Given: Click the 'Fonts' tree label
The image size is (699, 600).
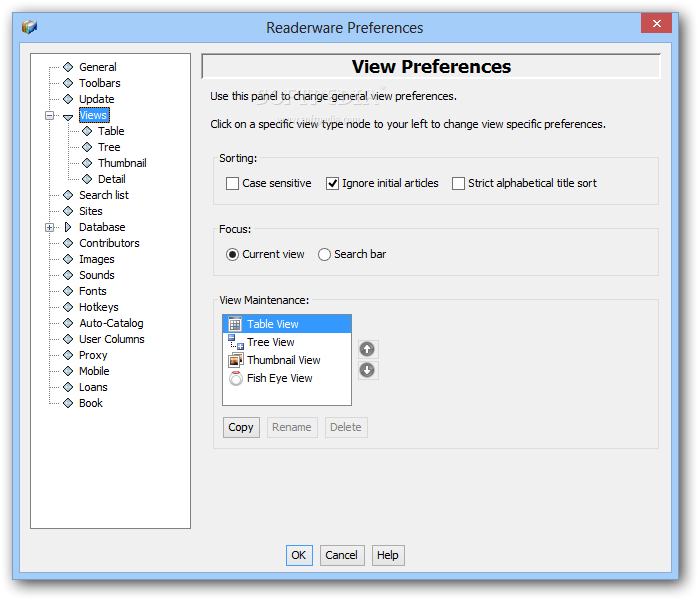Looking at the screenshot, I should (93, 291).
